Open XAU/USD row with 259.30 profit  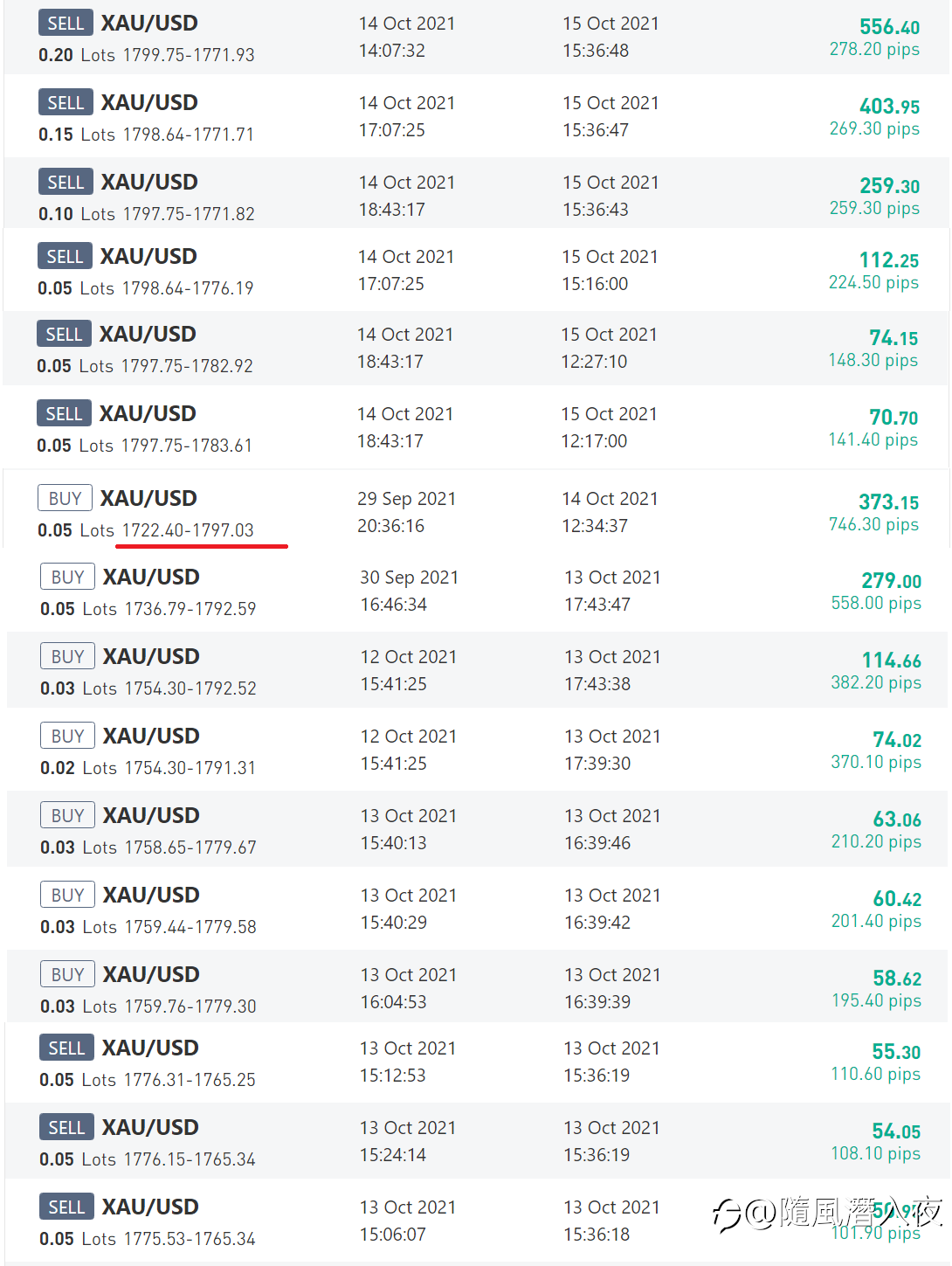[x=477, y=194]
